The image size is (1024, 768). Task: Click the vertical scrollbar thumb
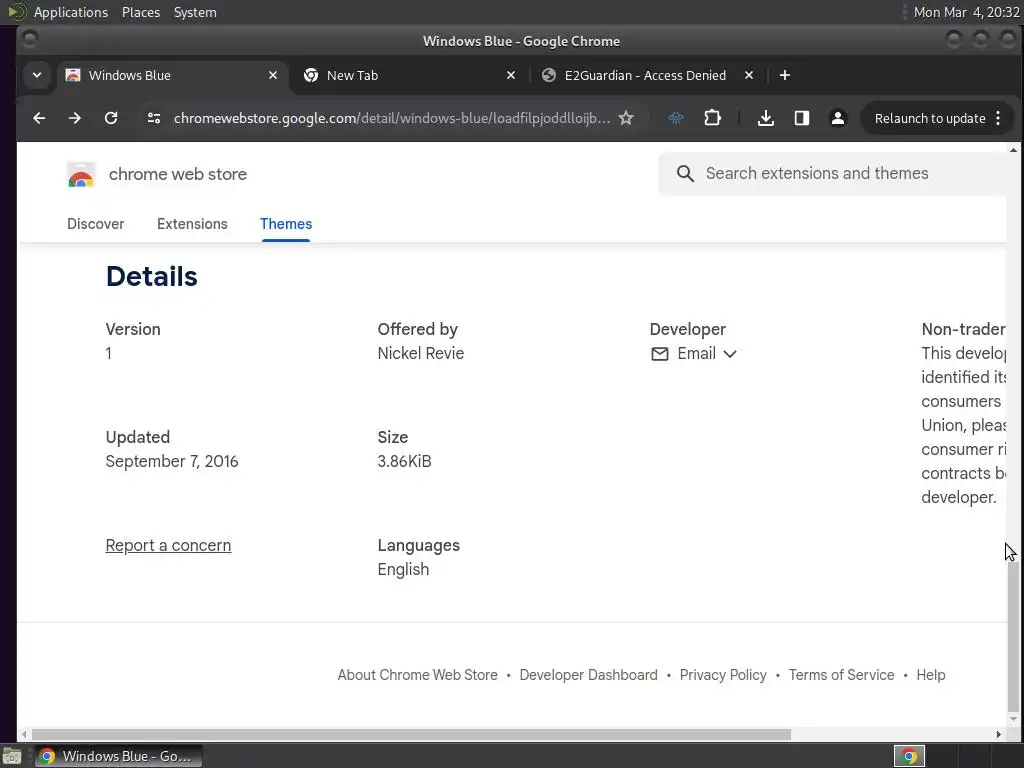1013,637
